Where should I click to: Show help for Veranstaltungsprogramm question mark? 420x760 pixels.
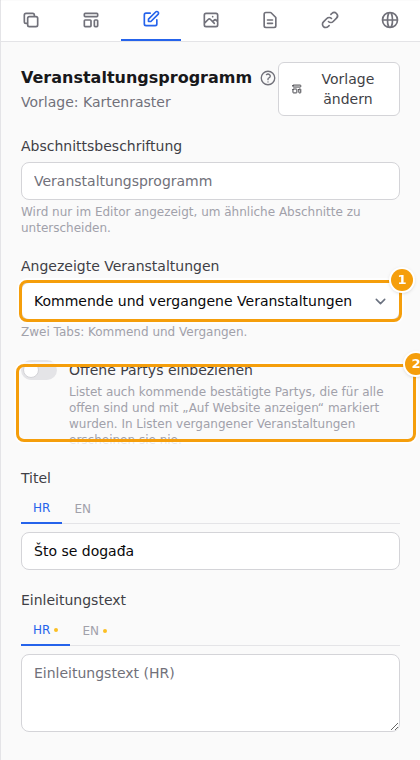267,78
